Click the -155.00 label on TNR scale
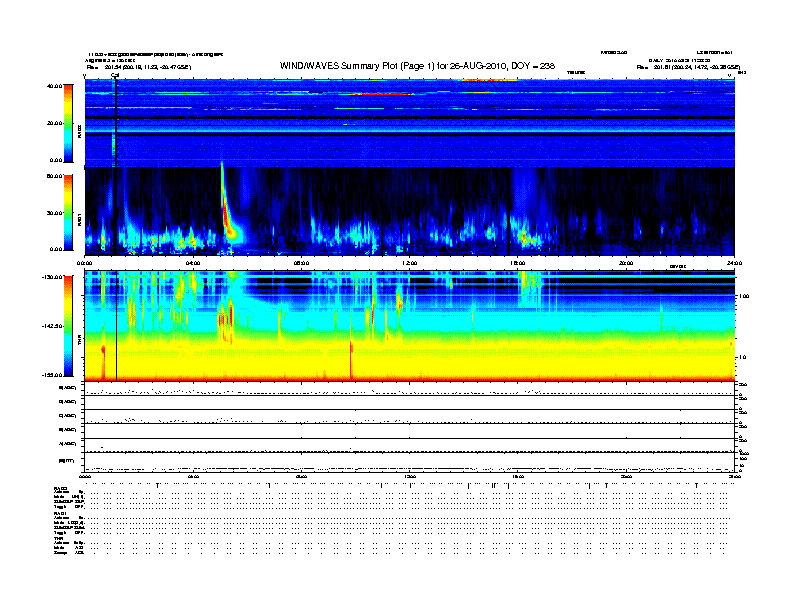 tap(53, 375)
